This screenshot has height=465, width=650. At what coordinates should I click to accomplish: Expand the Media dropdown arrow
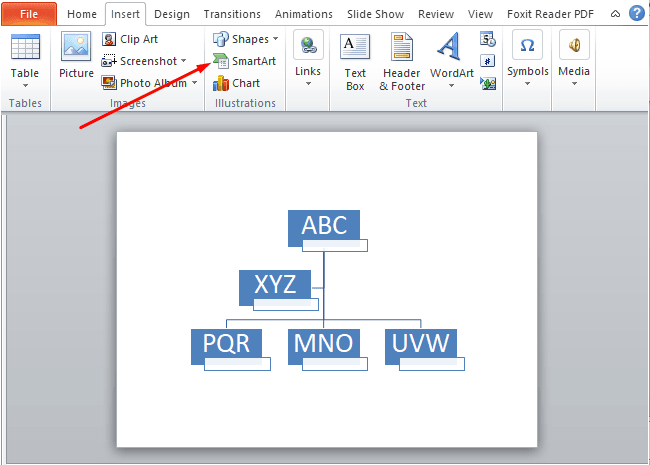click(x=574, y=84)
